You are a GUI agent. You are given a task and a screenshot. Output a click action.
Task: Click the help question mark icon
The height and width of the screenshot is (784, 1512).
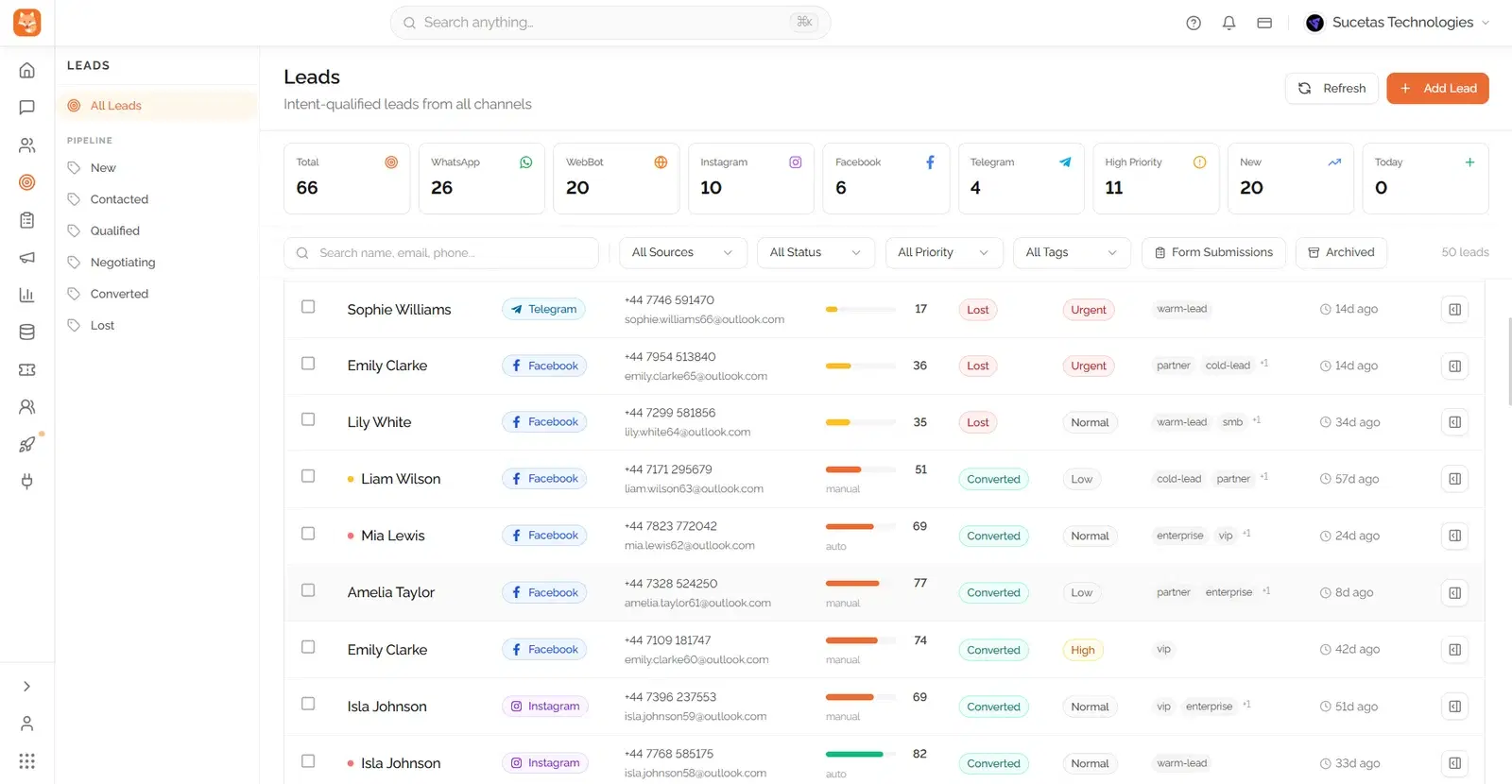[x=1194, y=23]
